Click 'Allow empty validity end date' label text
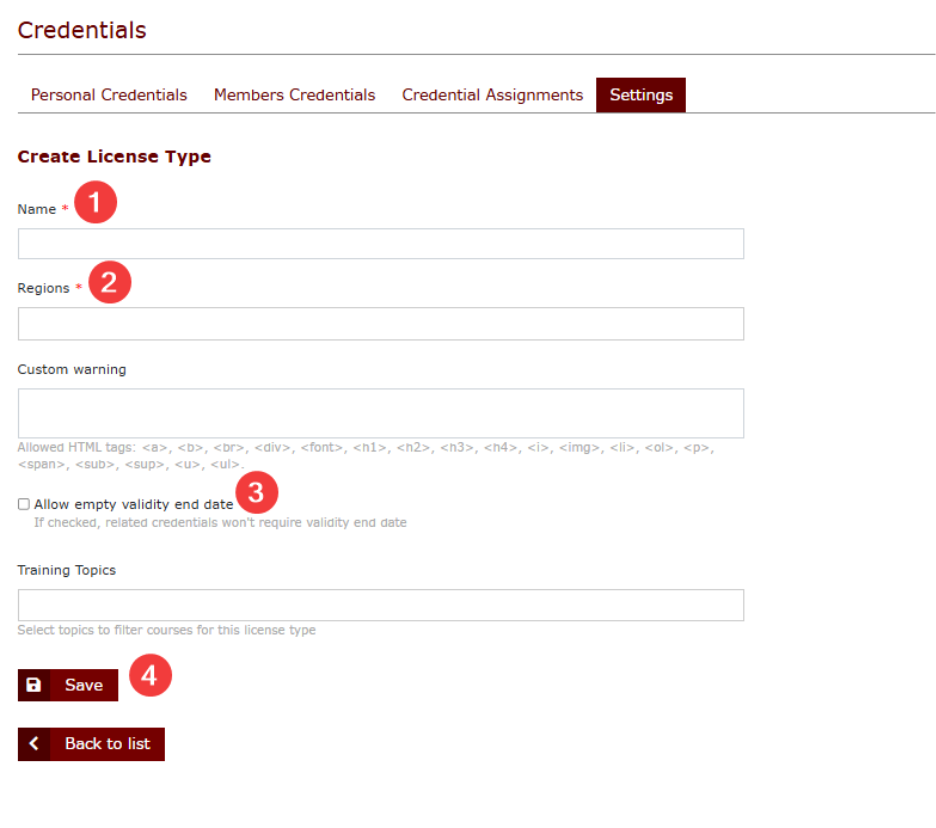The image size is (936, 828). 134,504
